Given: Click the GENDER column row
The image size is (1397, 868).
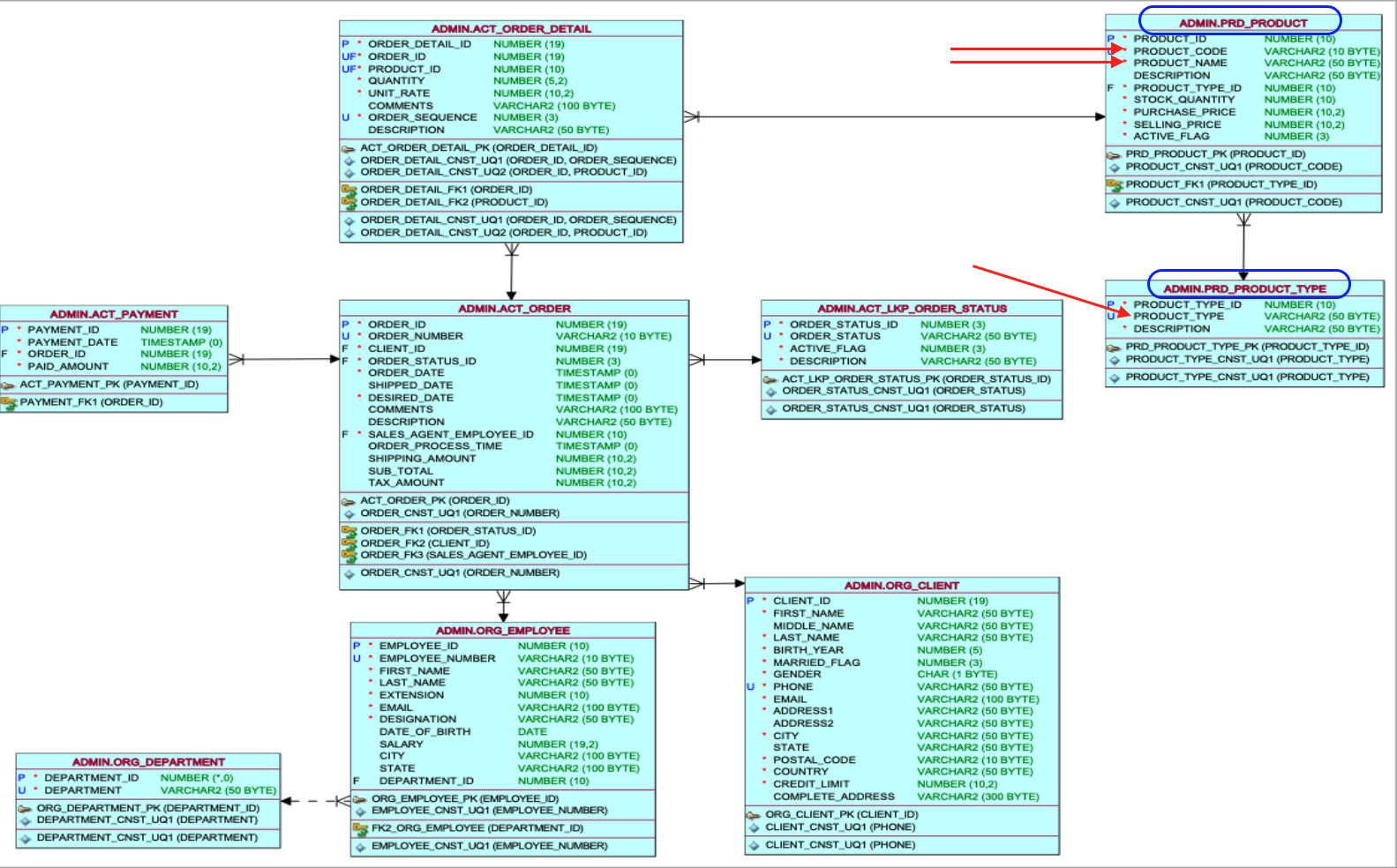Looking at the screenshot, I should [902, 674].
